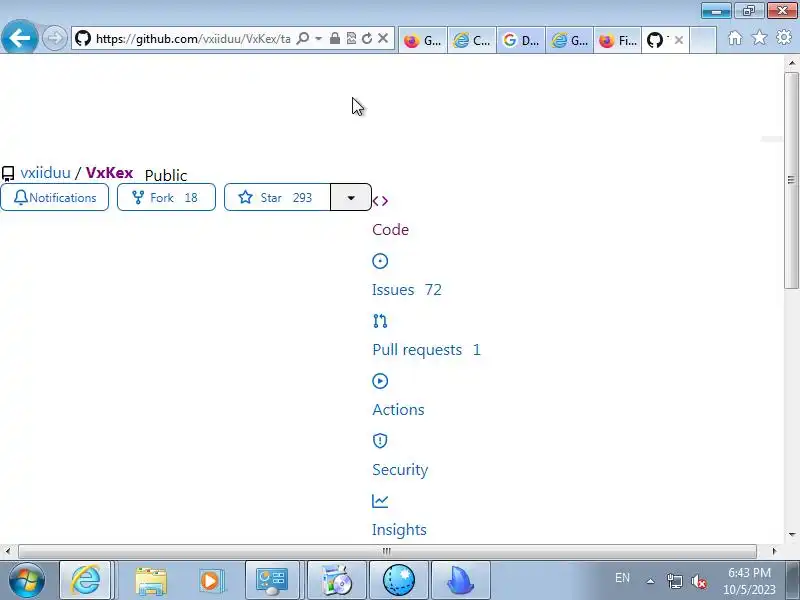Viewport: 800px width, 600px height.
Task: Open the Issues 72 link
Action: coord(407,290)
